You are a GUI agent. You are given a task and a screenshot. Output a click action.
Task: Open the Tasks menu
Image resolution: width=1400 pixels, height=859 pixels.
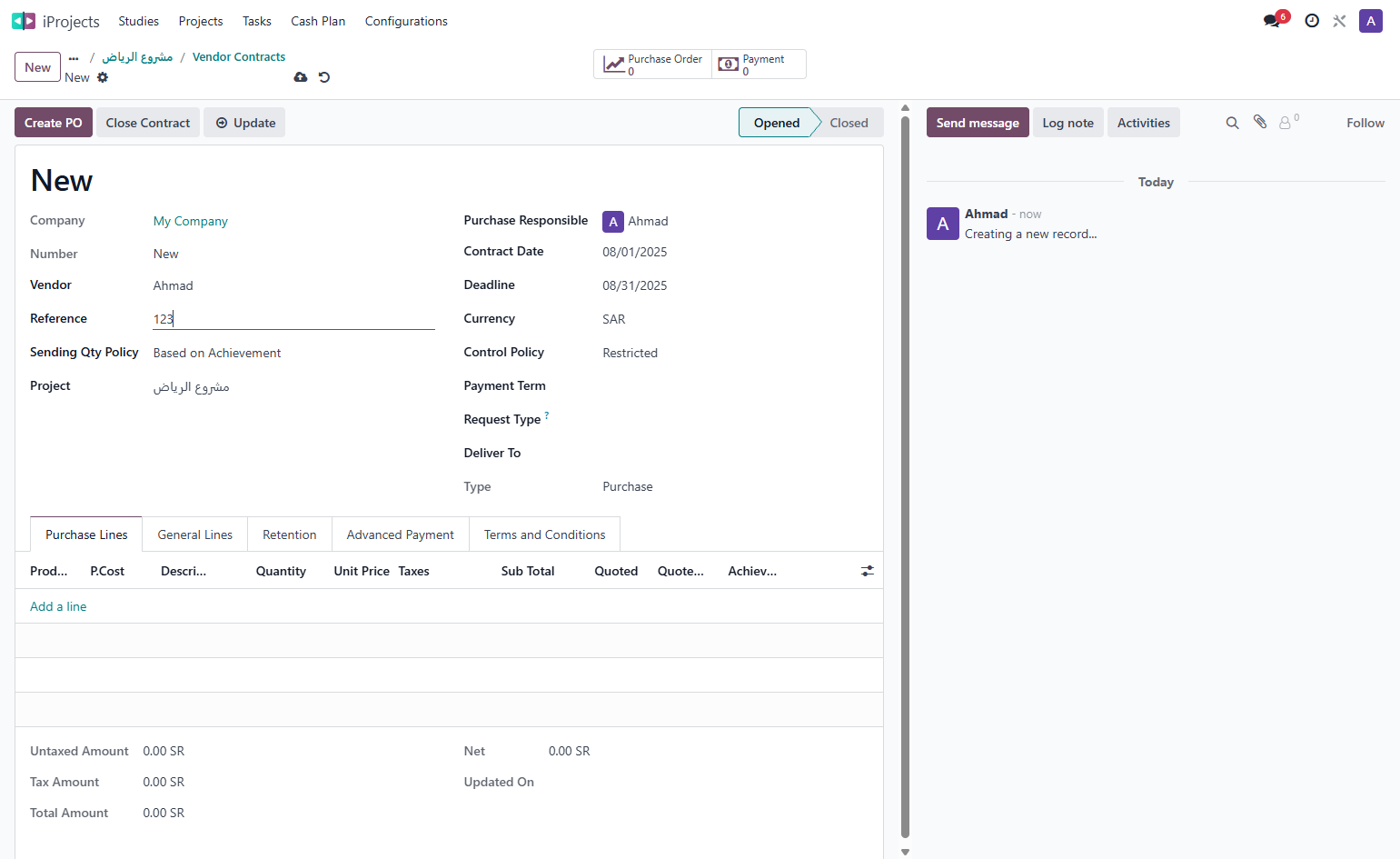click(x=257, y=21)
